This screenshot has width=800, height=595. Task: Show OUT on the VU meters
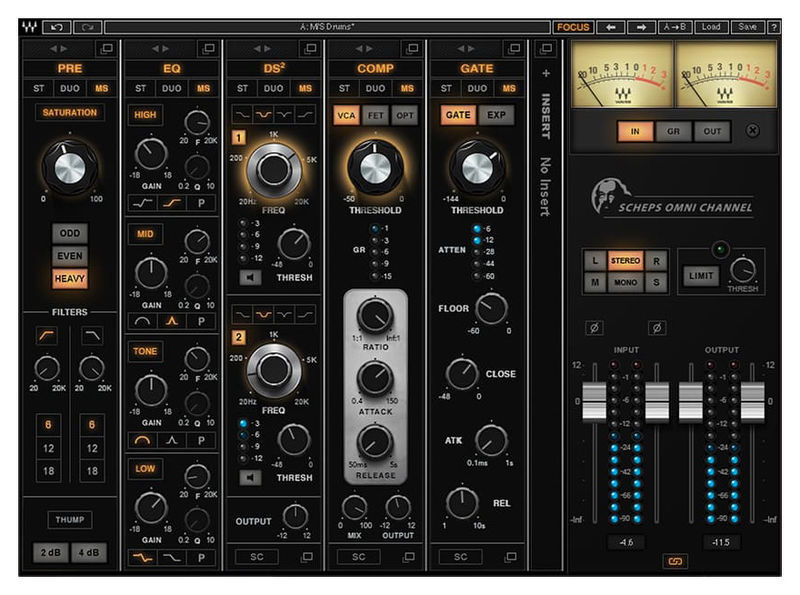(712, 131)
